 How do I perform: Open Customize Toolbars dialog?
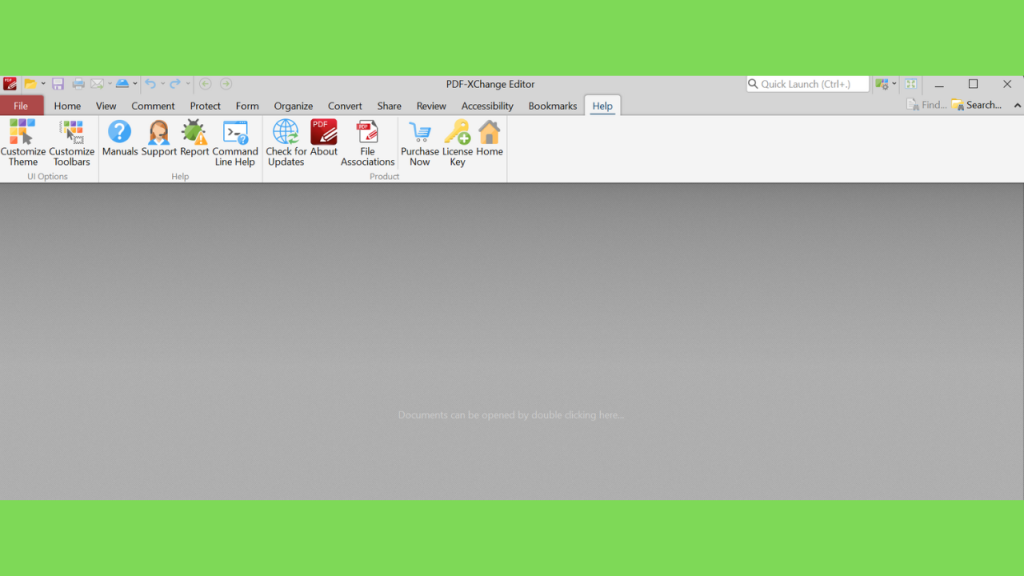72,142
